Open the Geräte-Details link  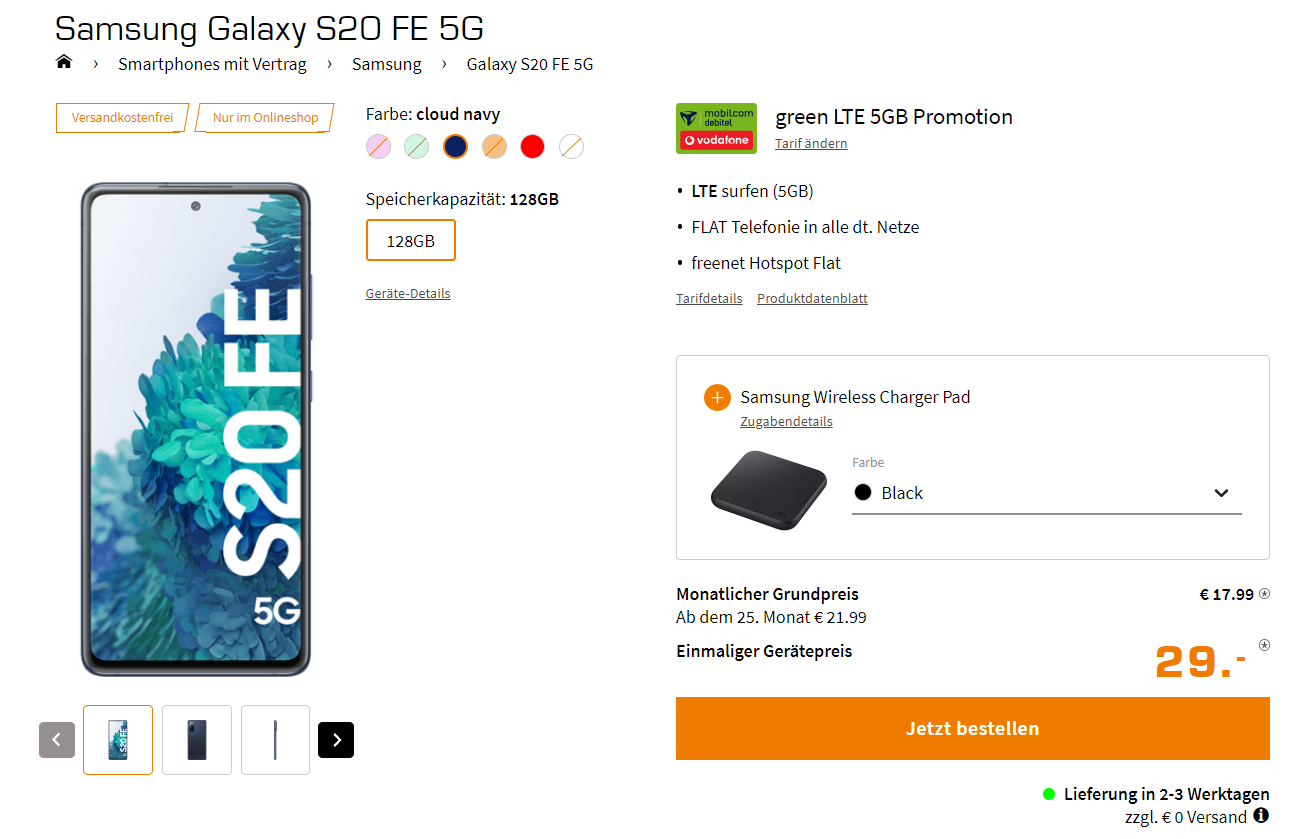tap(408, 293)
